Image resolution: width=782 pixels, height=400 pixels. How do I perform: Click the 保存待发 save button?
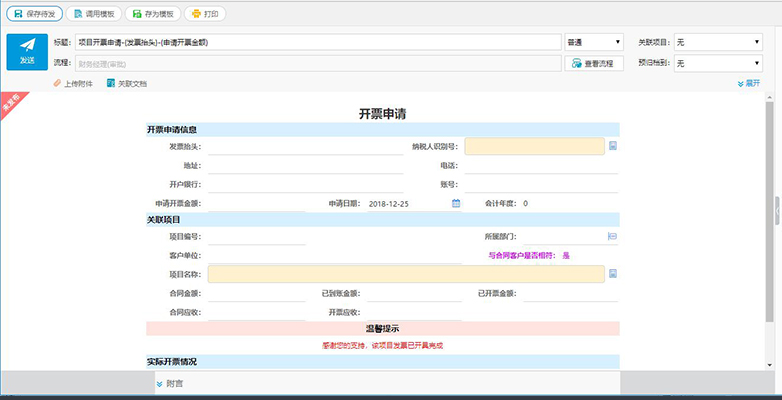point(34,14)
